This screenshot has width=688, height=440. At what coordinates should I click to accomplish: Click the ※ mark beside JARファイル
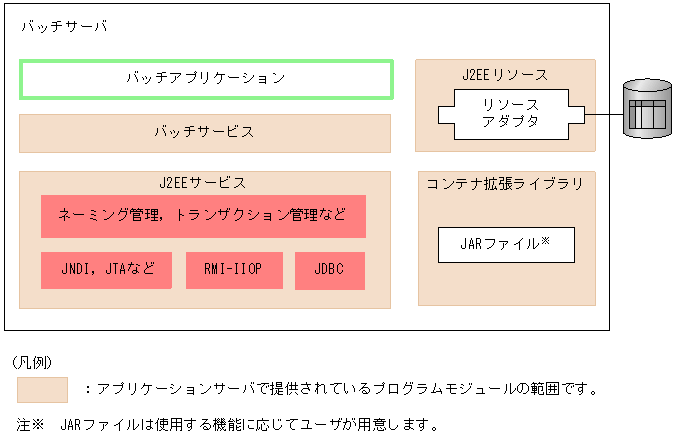tap(545, 241)
